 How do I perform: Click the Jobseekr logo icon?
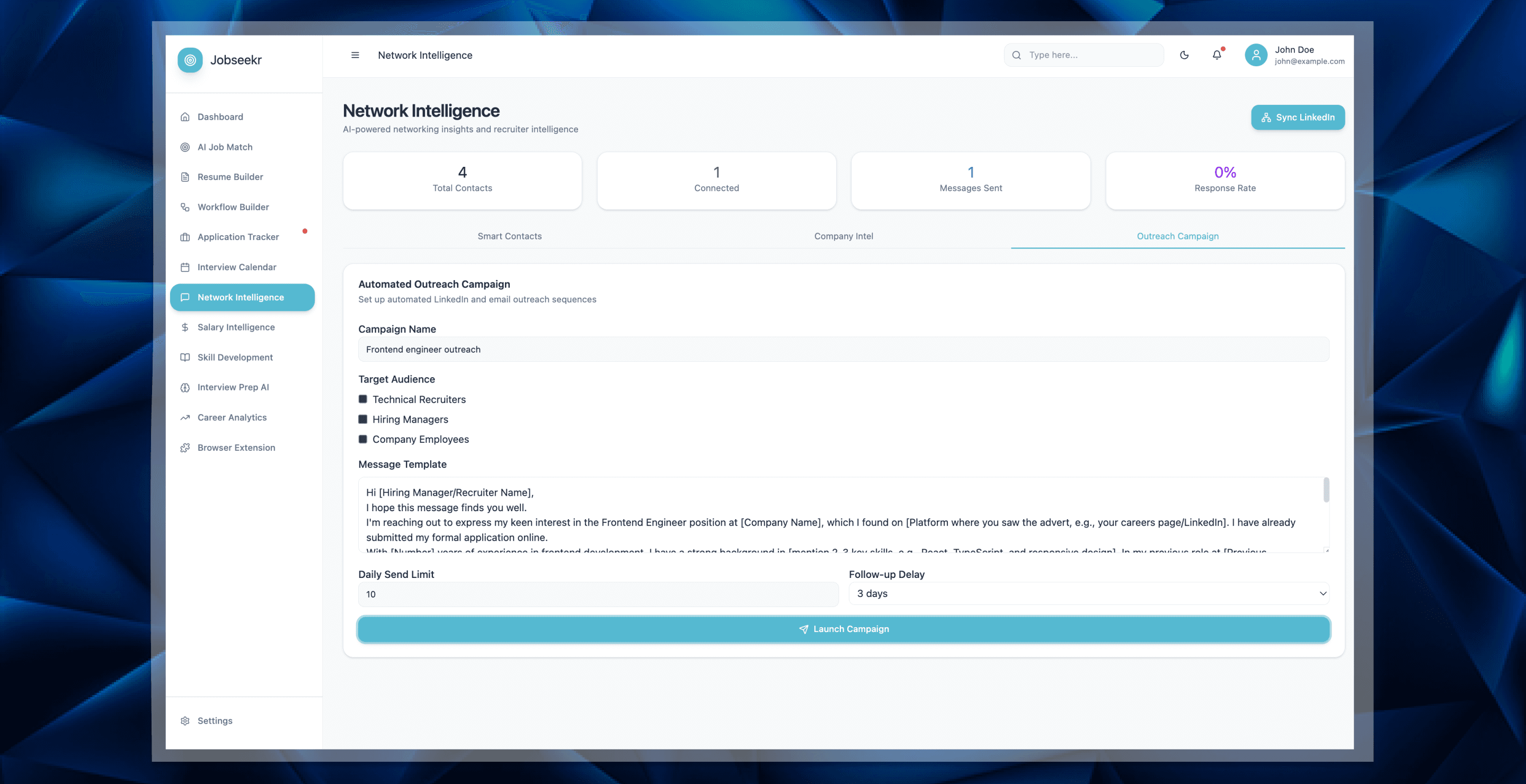(190, 60)
